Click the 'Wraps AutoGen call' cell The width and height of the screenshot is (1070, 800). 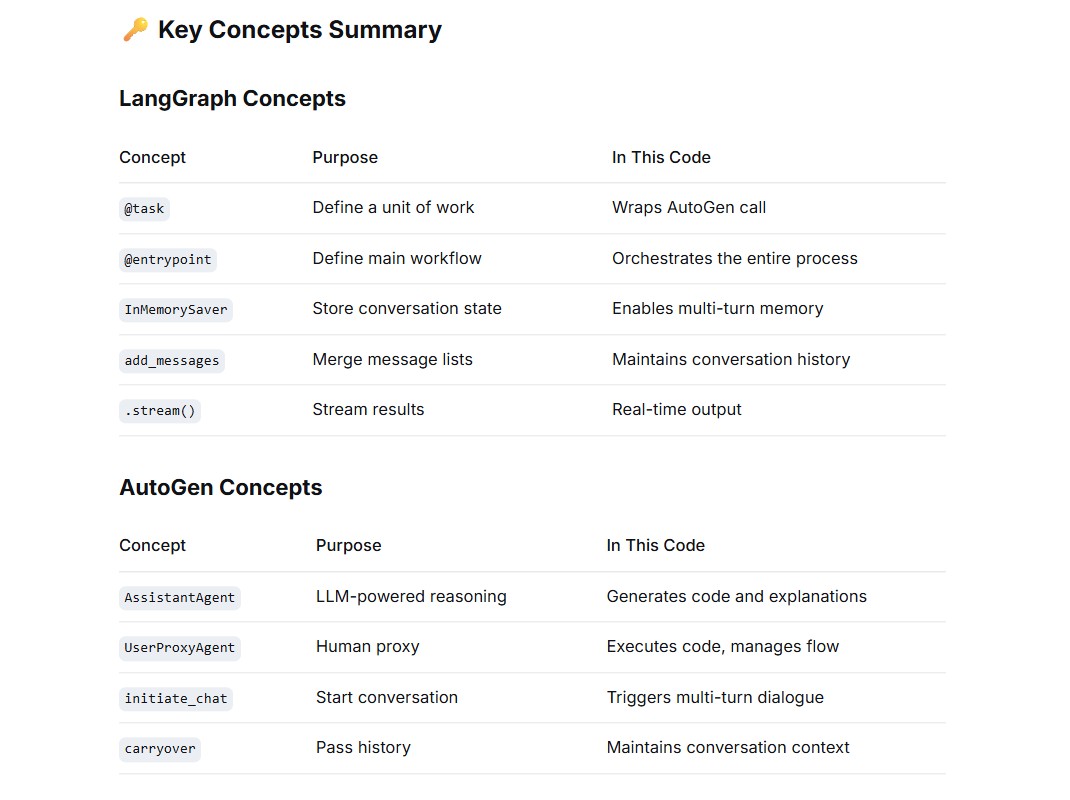coord(689,208)
